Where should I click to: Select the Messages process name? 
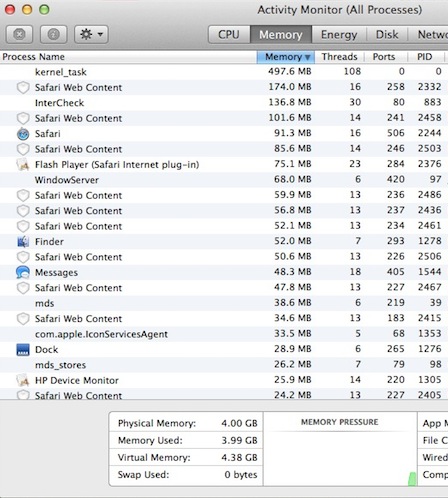tap(56, 272)
